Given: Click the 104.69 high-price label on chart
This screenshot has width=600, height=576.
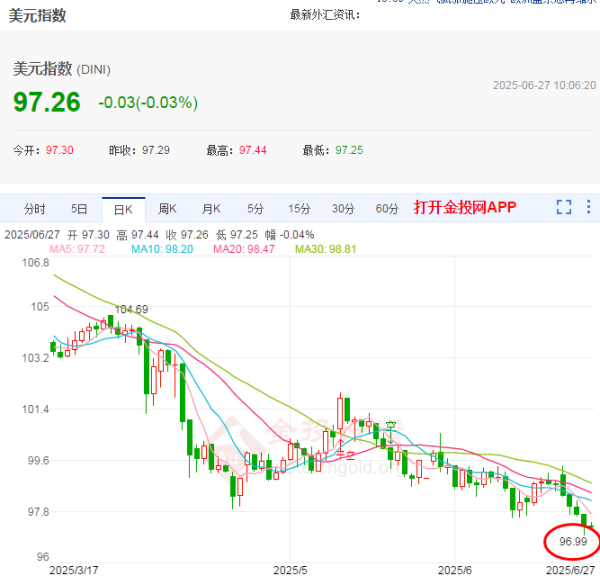Looking at the screenshot, I should [x=132, y=309].
